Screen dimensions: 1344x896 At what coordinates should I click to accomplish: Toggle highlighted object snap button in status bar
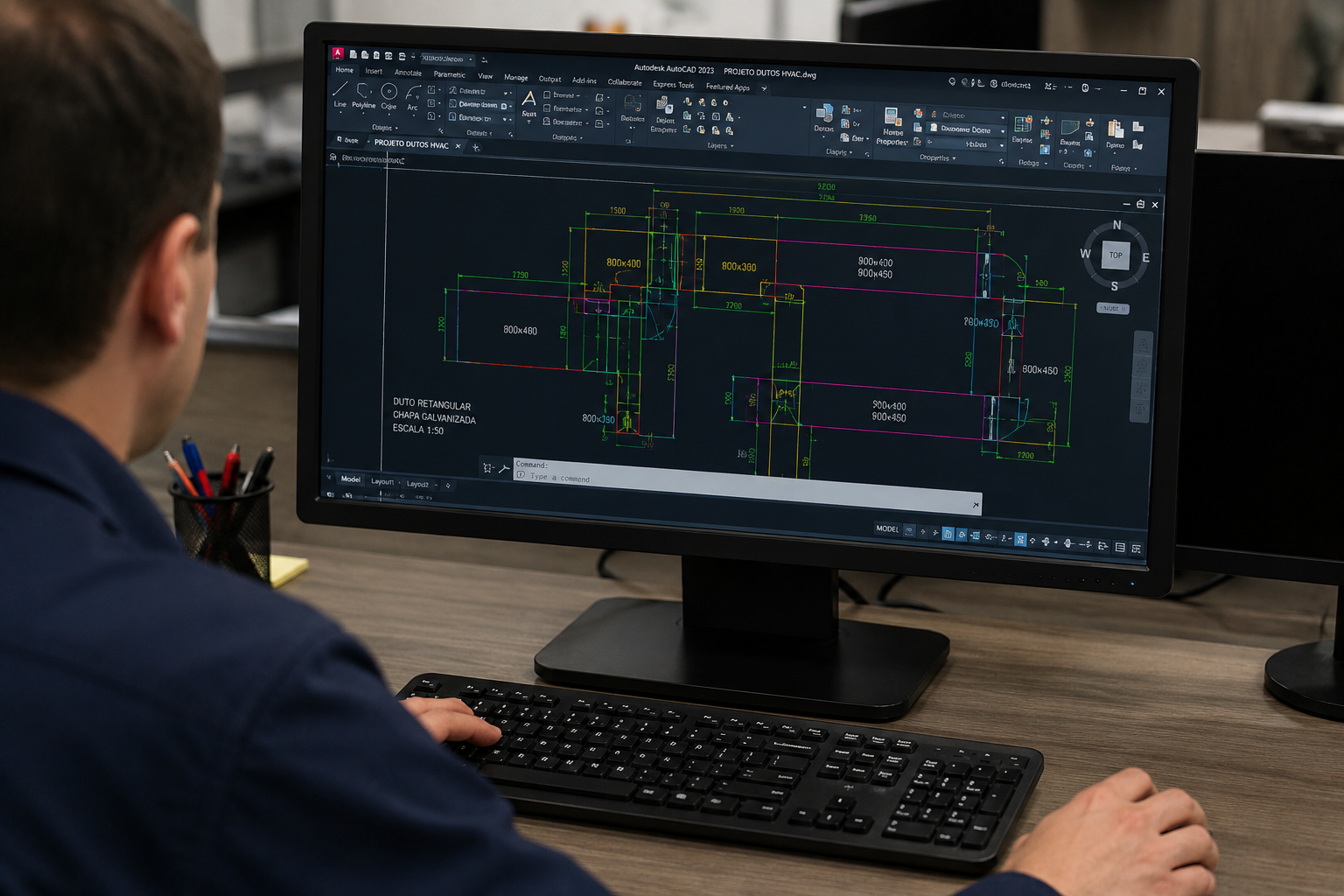click(1020, 539)
